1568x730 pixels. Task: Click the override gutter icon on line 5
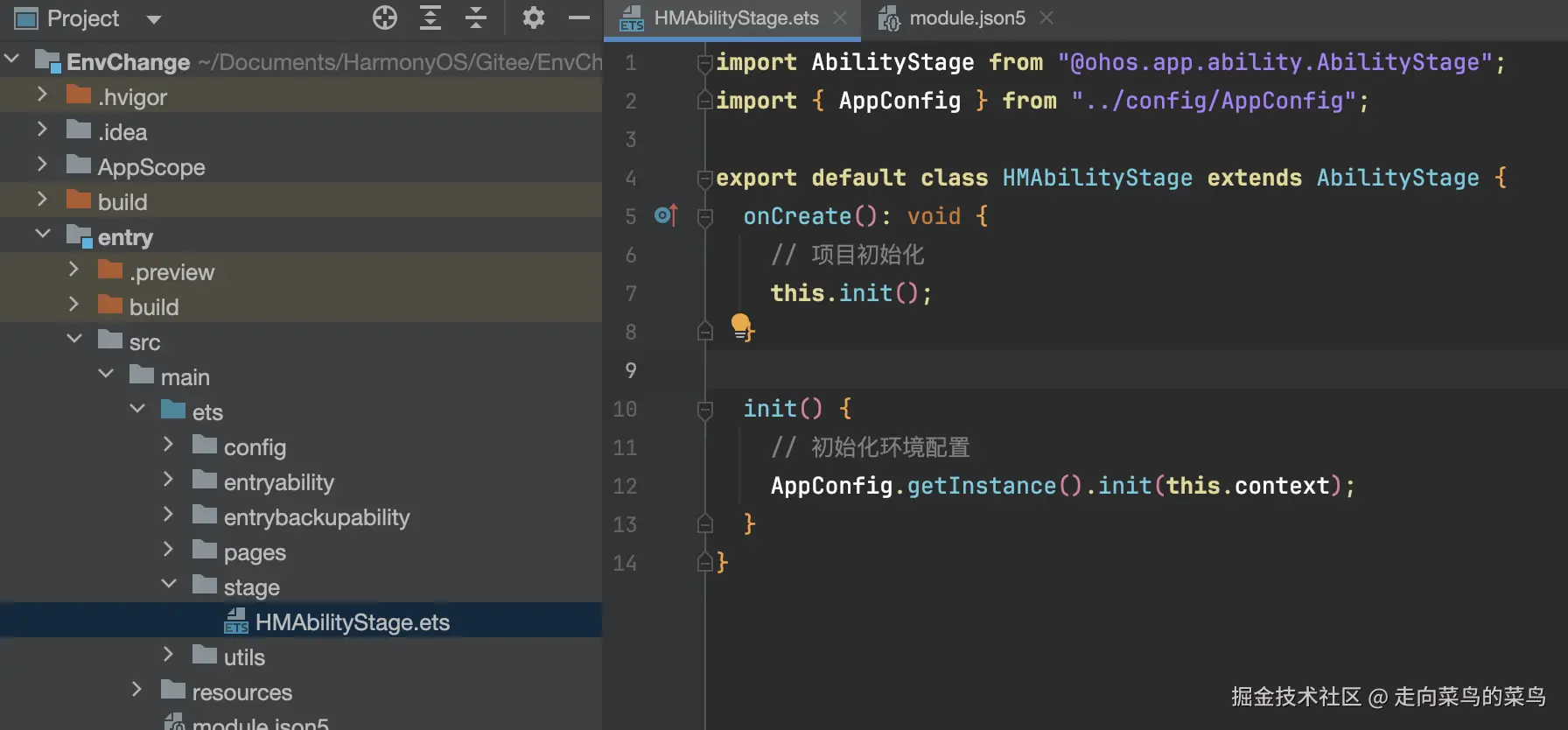tap(666, 215)
